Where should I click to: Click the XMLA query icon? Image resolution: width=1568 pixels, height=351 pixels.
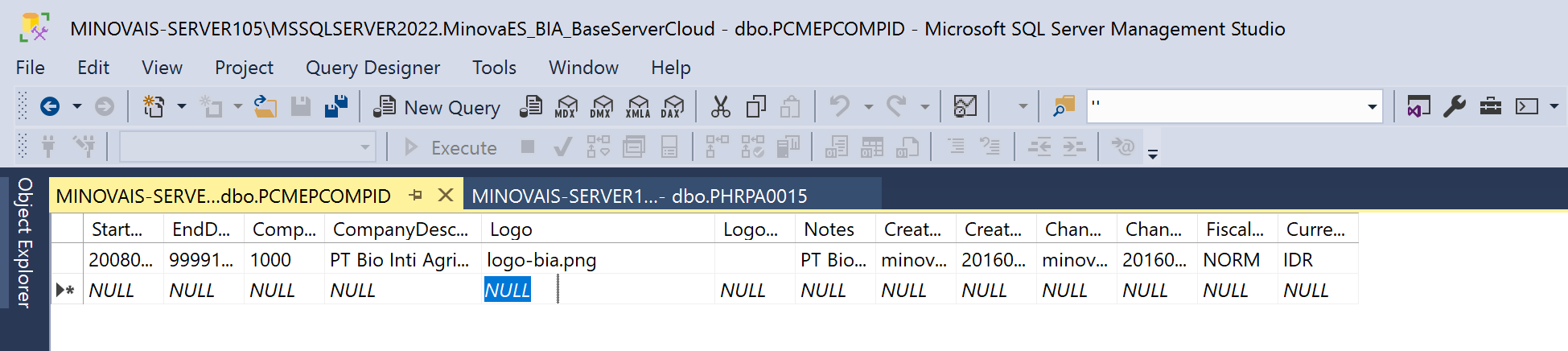pyautogui.click(x=637, y=106)
